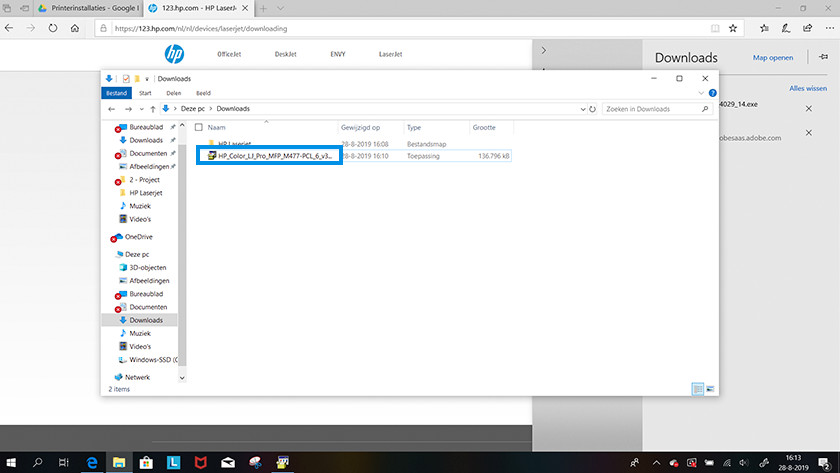The width and height of the screenshot is (840, 473).
Task: Sort by Grootte column header
Action: [x=484, y=127]
